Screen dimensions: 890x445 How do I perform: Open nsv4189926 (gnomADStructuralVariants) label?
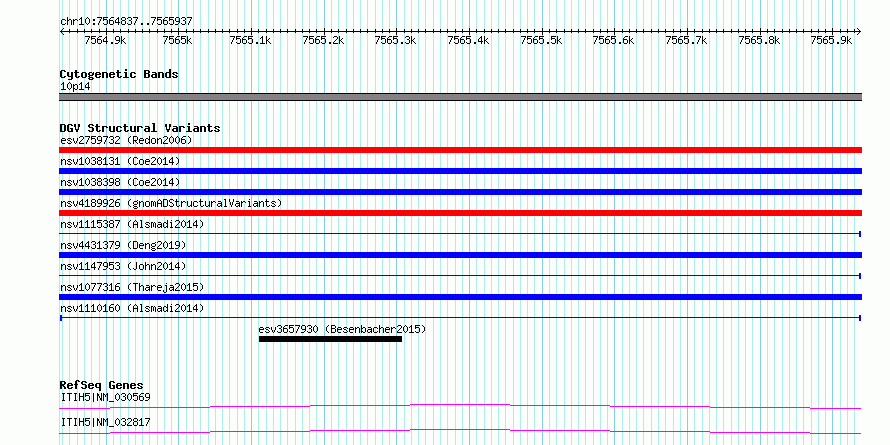(171, 203)
